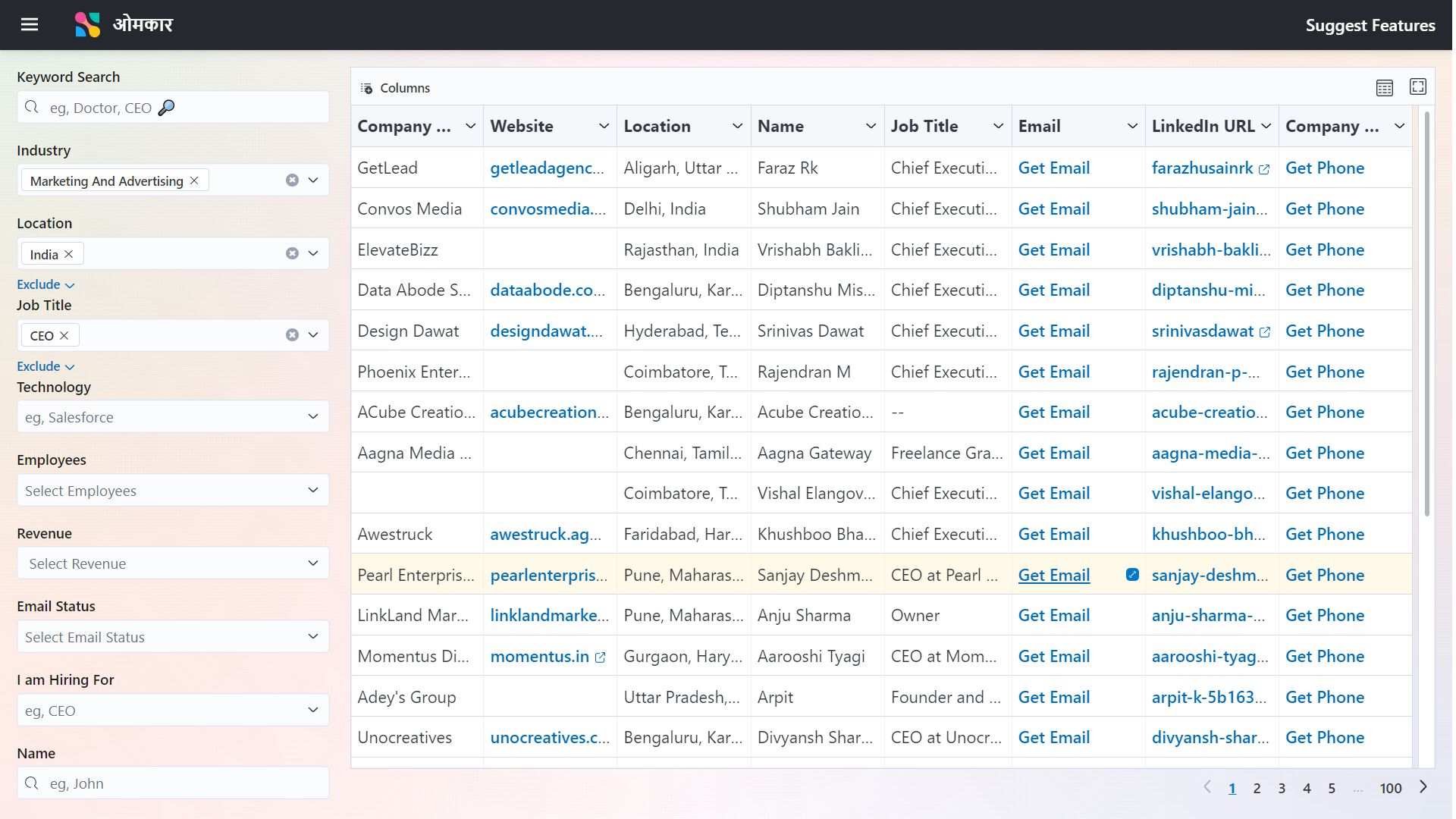Click Get Phone for Arpit

click(1324, 698)
